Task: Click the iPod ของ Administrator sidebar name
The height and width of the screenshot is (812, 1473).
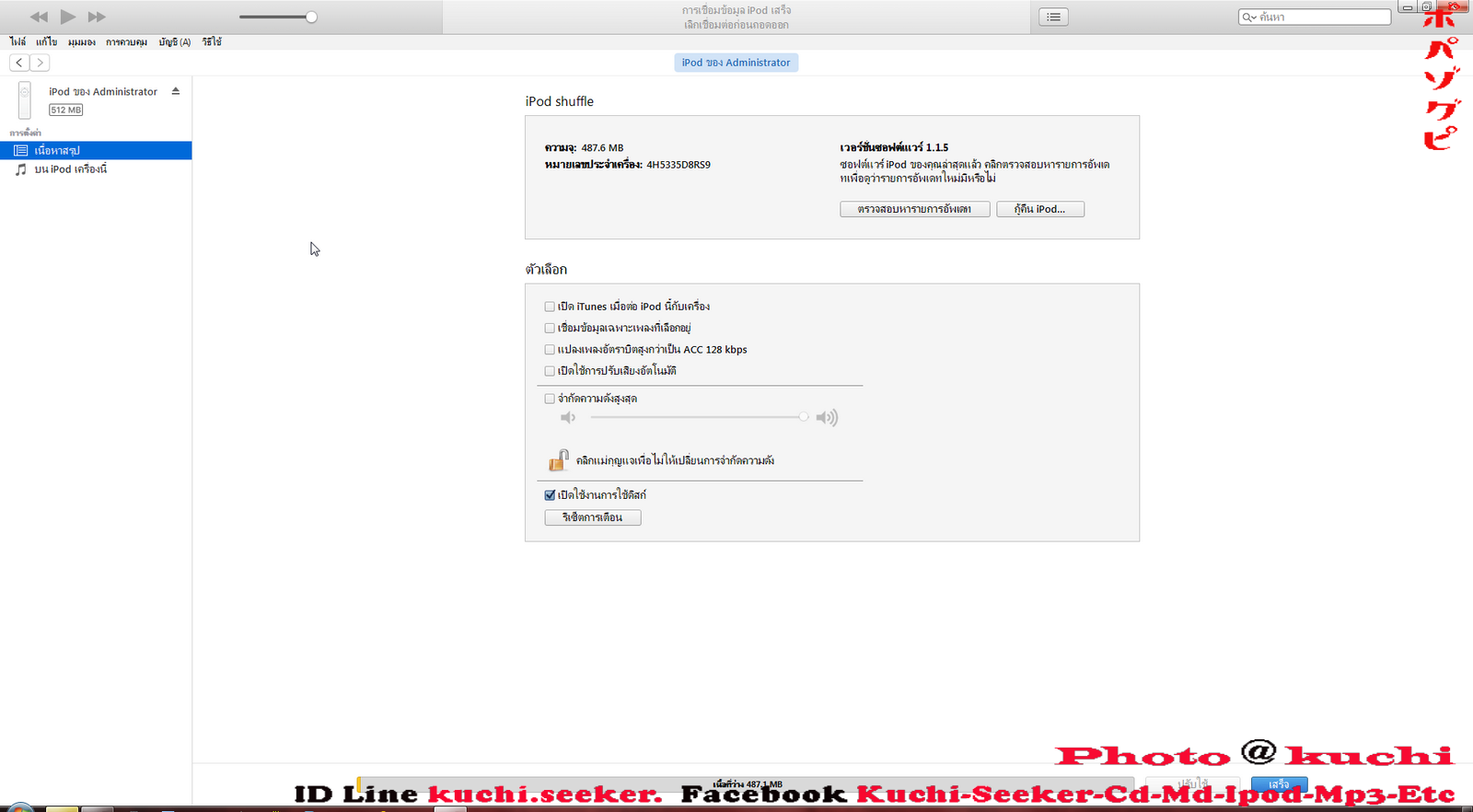Action: (103, 91)
